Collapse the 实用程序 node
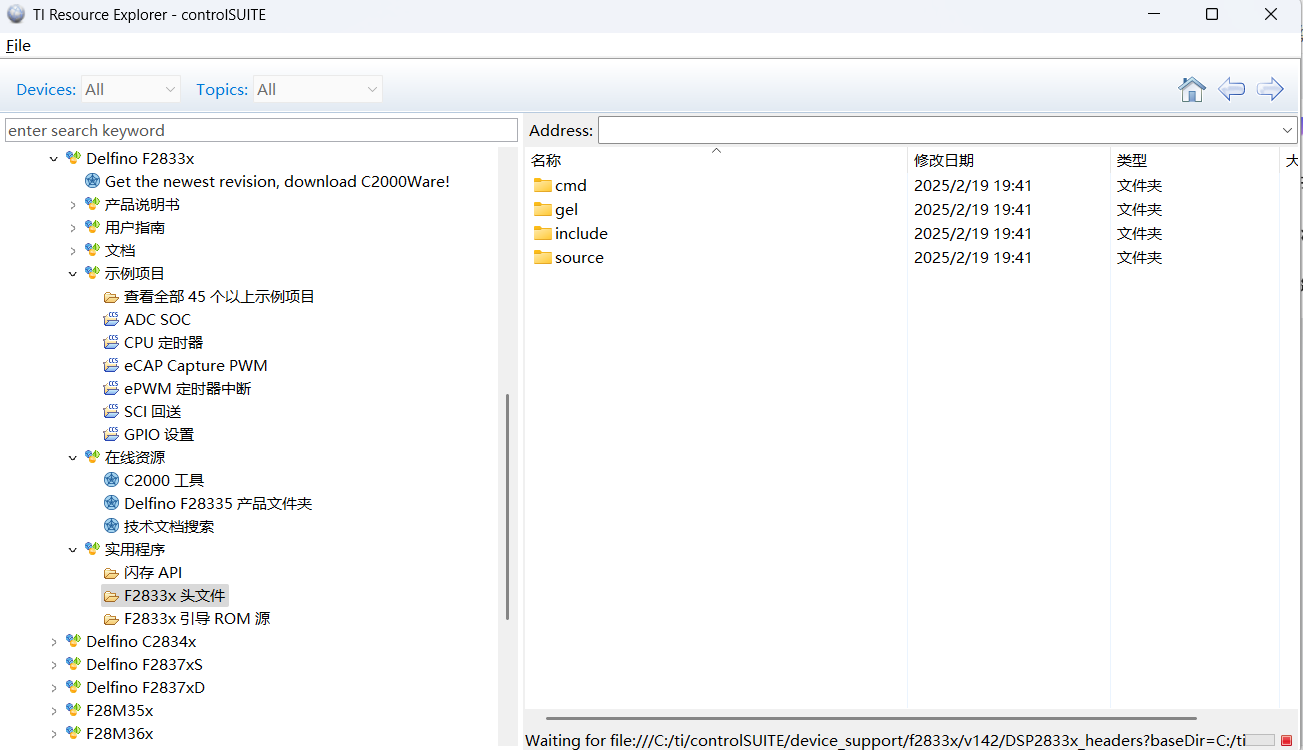The height and width of the screenshot is (750, 1303). [73, 549]
